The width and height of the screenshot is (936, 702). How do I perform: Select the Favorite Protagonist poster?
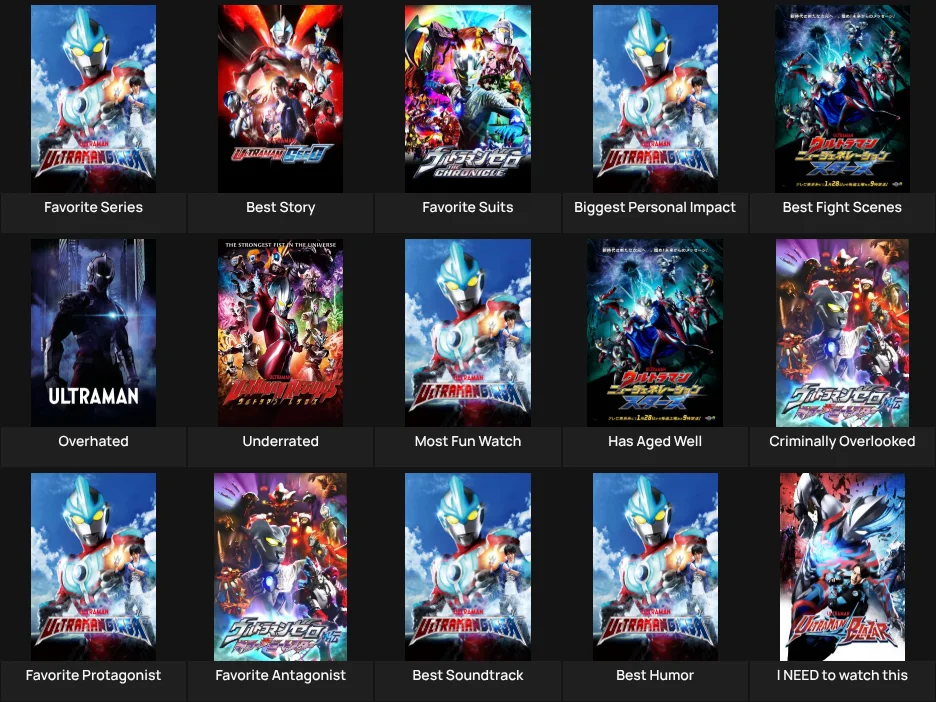coord(93,566)
